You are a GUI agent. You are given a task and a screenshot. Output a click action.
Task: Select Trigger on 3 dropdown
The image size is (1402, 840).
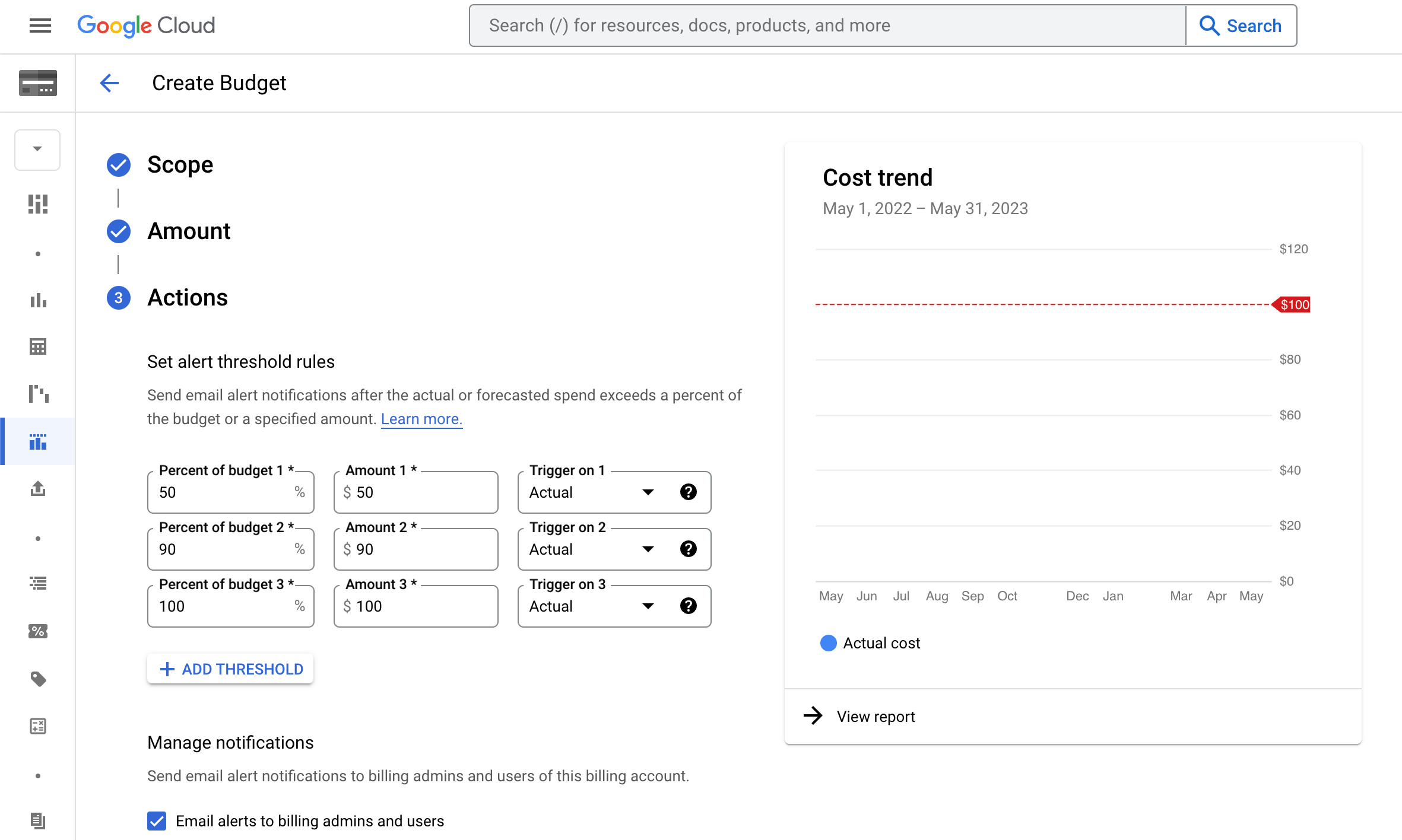click(x=590, y=606)
